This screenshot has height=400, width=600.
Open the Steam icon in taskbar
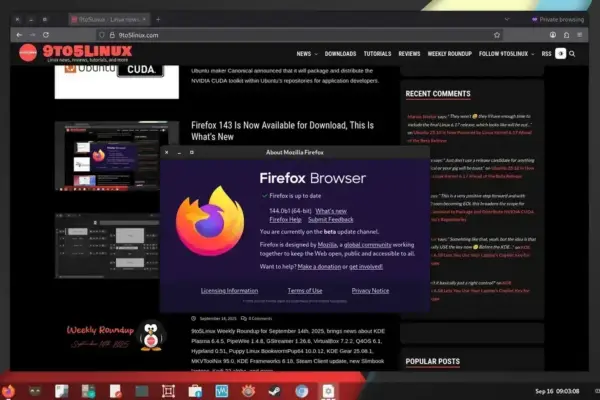pyautogui.click(x=274, y=391)
